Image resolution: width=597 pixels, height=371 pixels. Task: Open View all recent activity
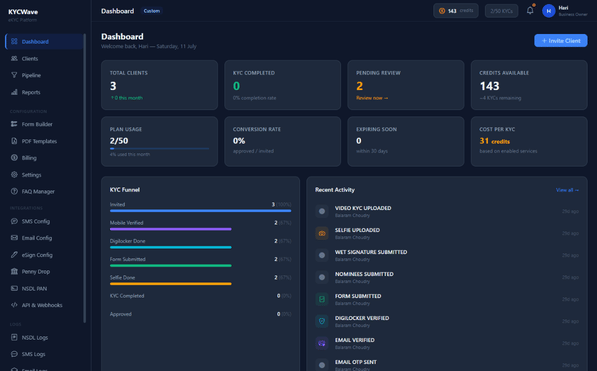point(567,190)
